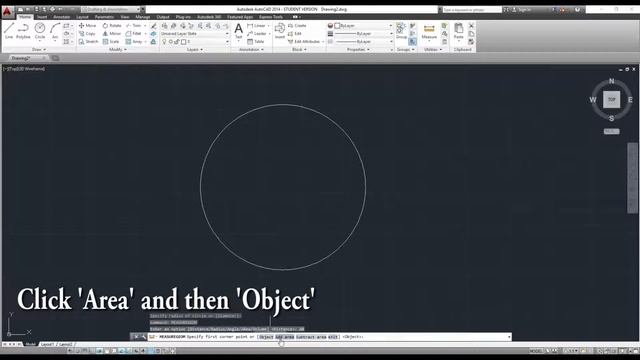Screen dimensions: 640x360
Task: Expand the Layers panel
Action: pos(195,49)
